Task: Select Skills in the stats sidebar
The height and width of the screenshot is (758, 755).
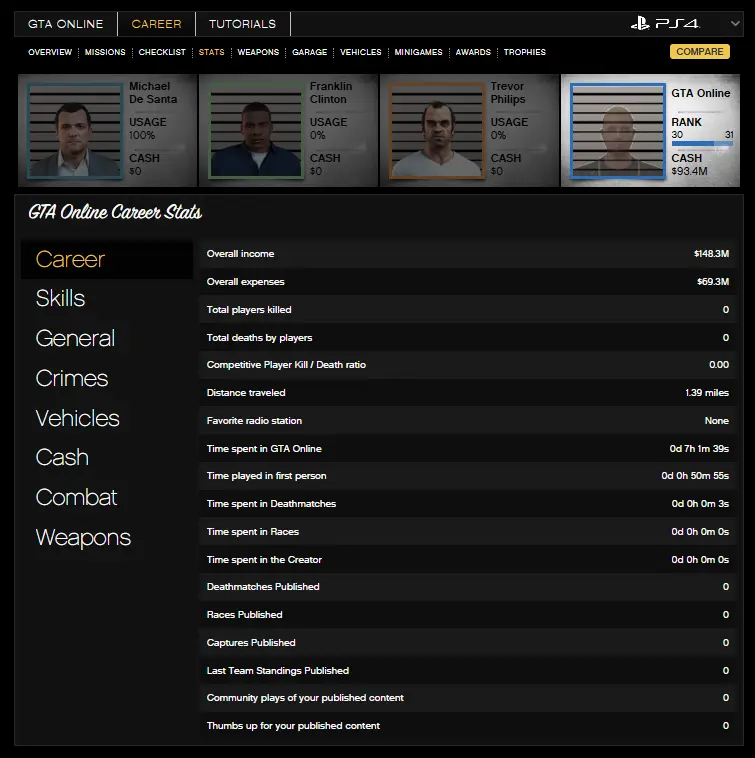Action: (61, 299)
